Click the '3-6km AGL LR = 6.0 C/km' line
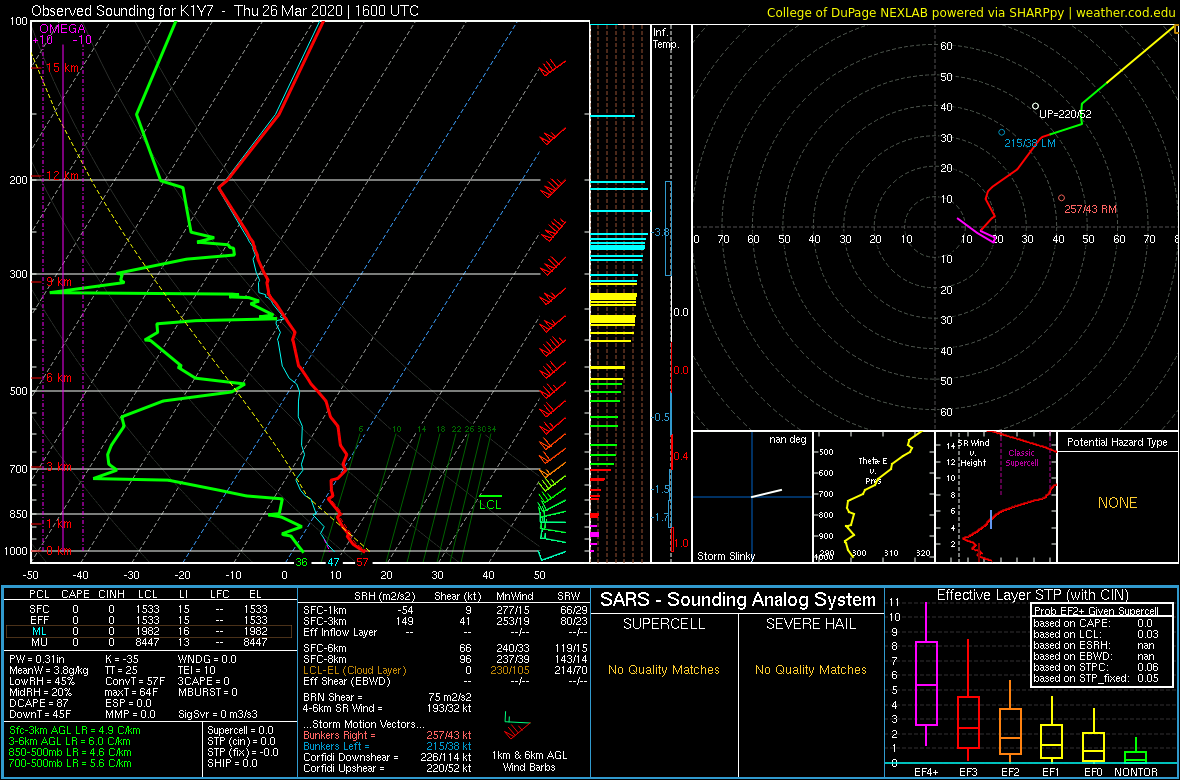The image size is (1180, 780). pos(71,741)
